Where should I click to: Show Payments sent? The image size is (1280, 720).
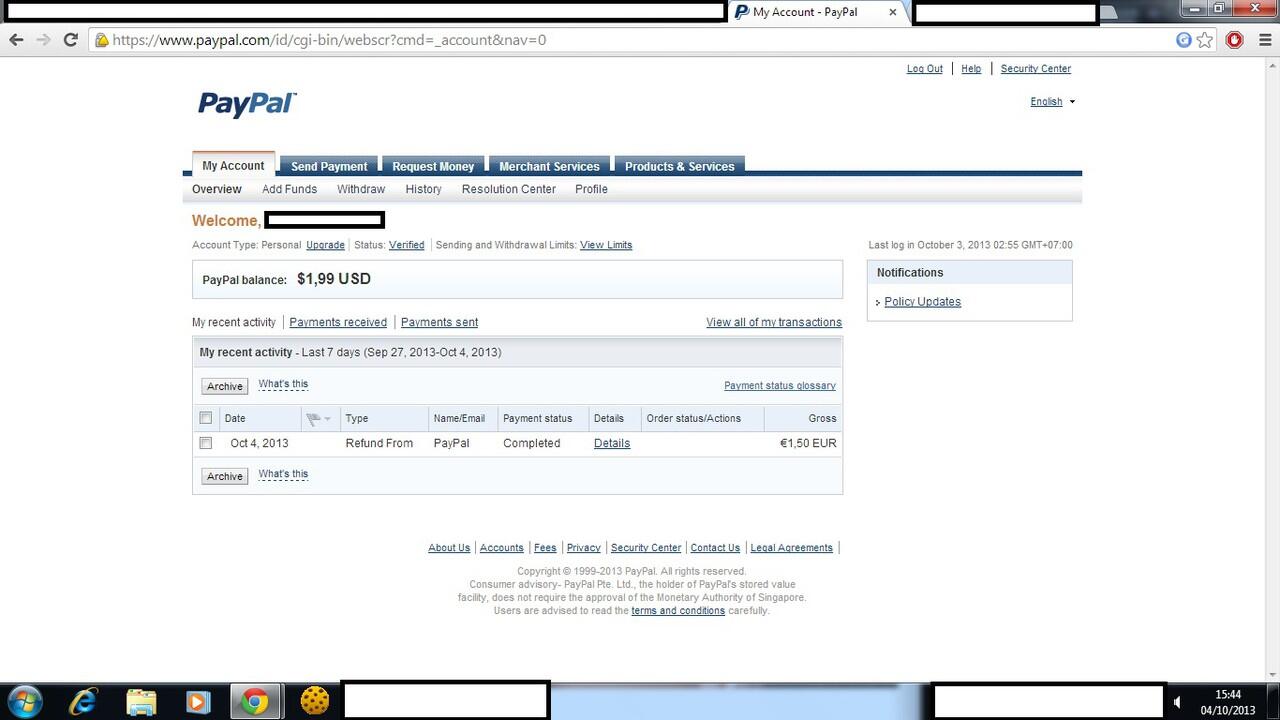pyautogui.click(x=439, y=322)
